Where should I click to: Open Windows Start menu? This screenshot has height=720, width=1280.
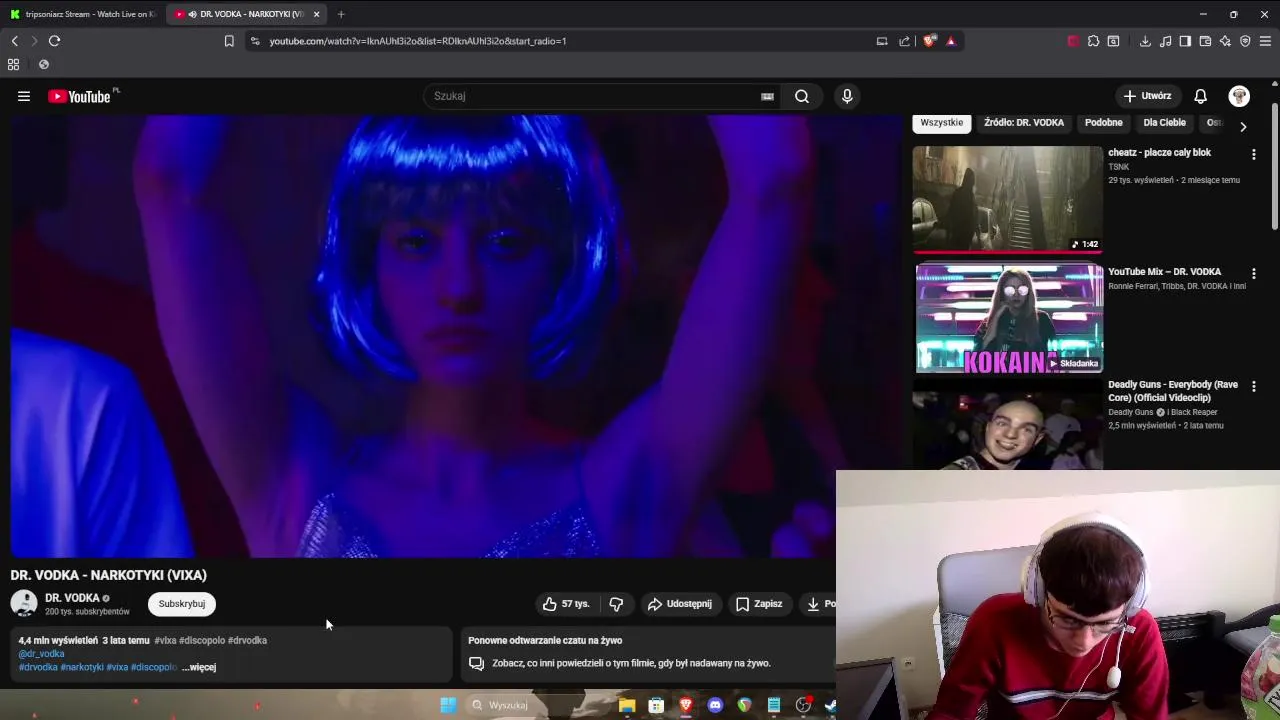tap(448, 705)
